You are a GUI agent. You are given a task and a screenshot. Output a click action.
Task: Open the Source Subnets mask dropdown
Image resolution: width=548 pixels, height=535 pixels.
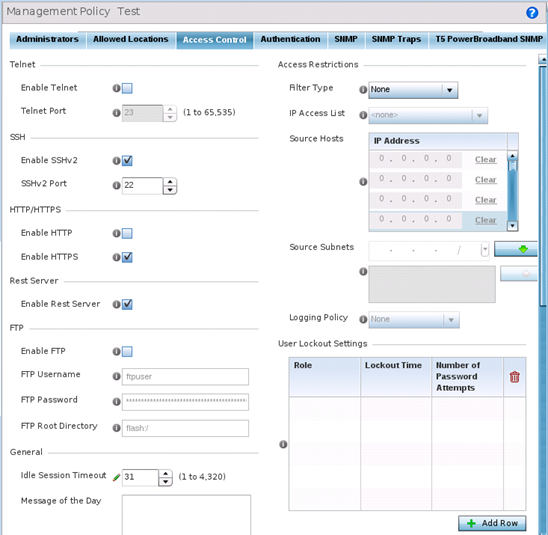[x=485, y=250]
